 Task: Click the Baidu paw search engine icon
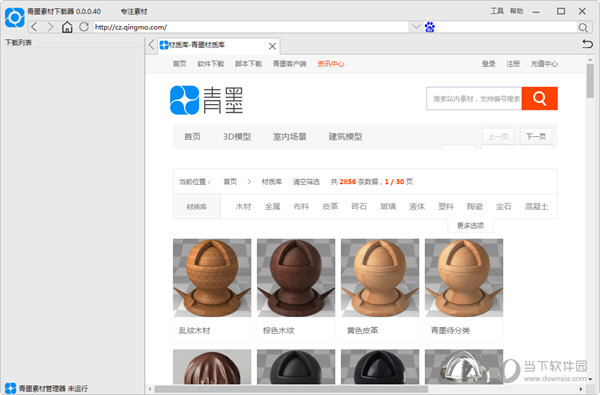tap(430, 27)
